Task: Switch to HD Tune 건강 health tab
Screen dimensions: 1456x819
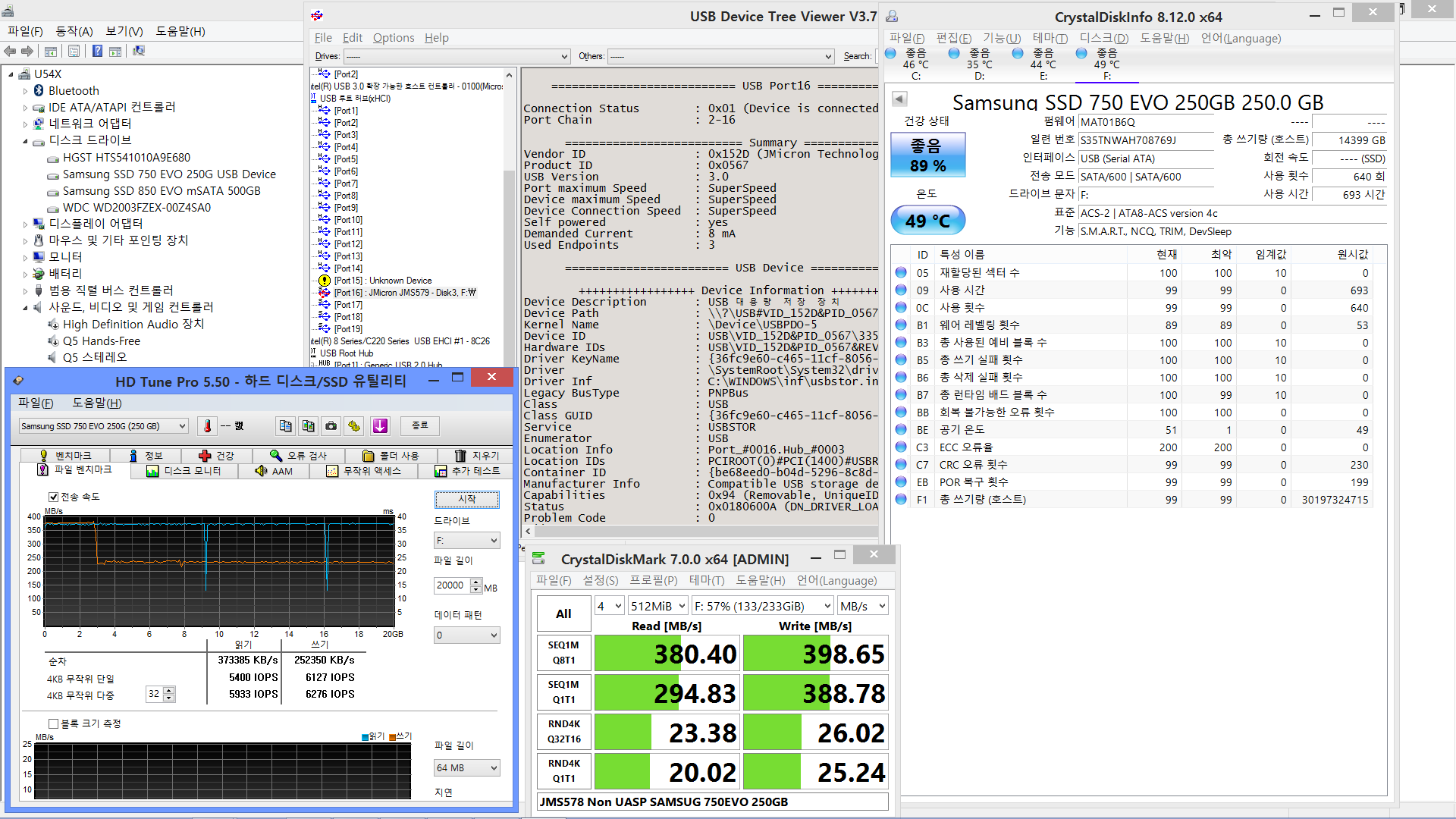Action: point(217,455)
